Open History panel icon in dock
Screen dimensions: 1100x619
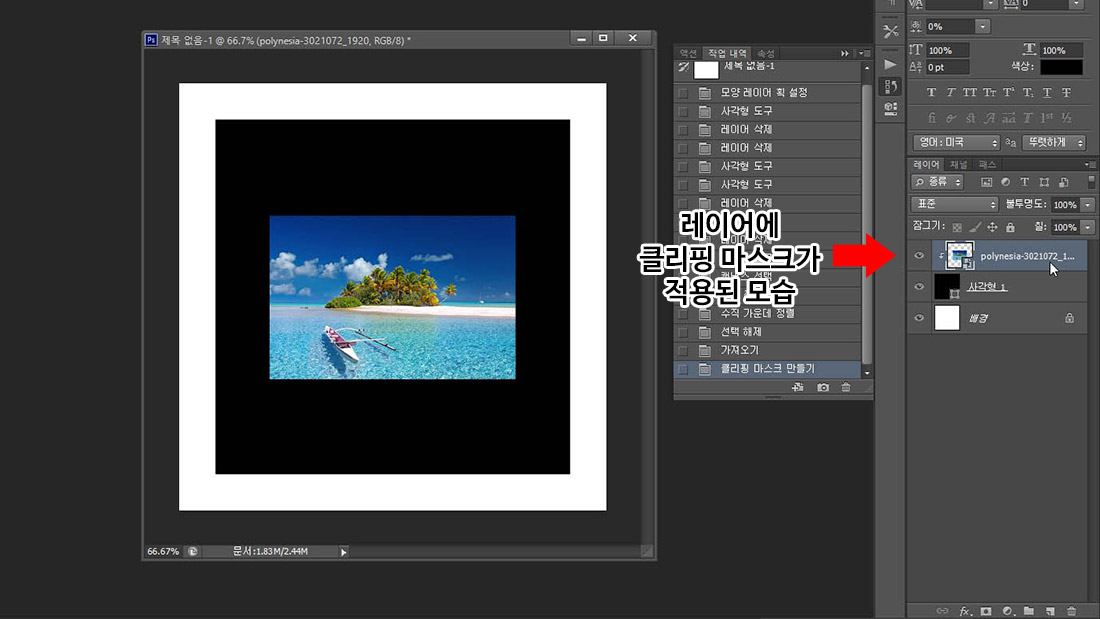pyautogui.click(x=890, y=87)
